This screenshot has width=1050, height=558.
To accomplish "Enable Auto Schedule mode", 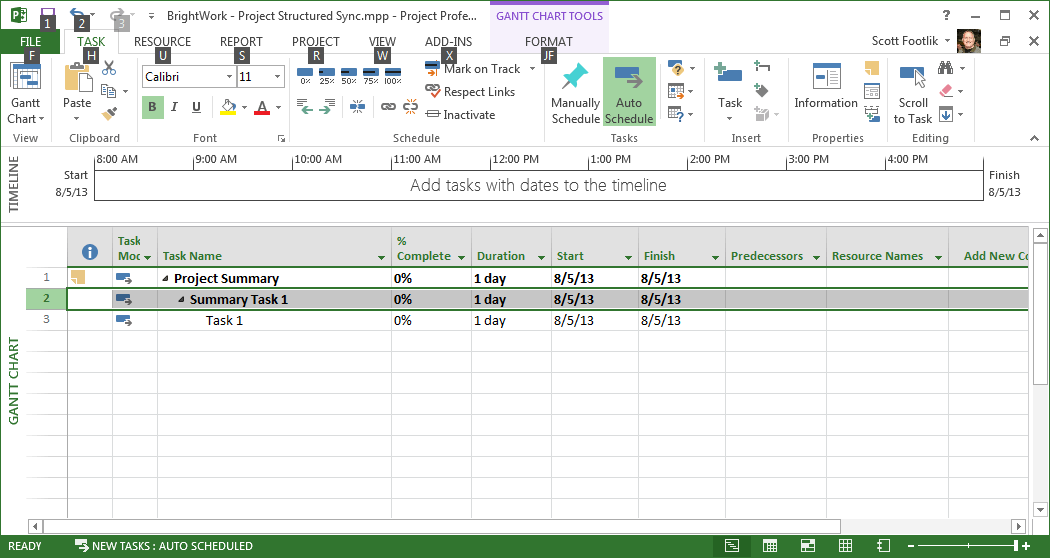I will [x=629, y=90].
